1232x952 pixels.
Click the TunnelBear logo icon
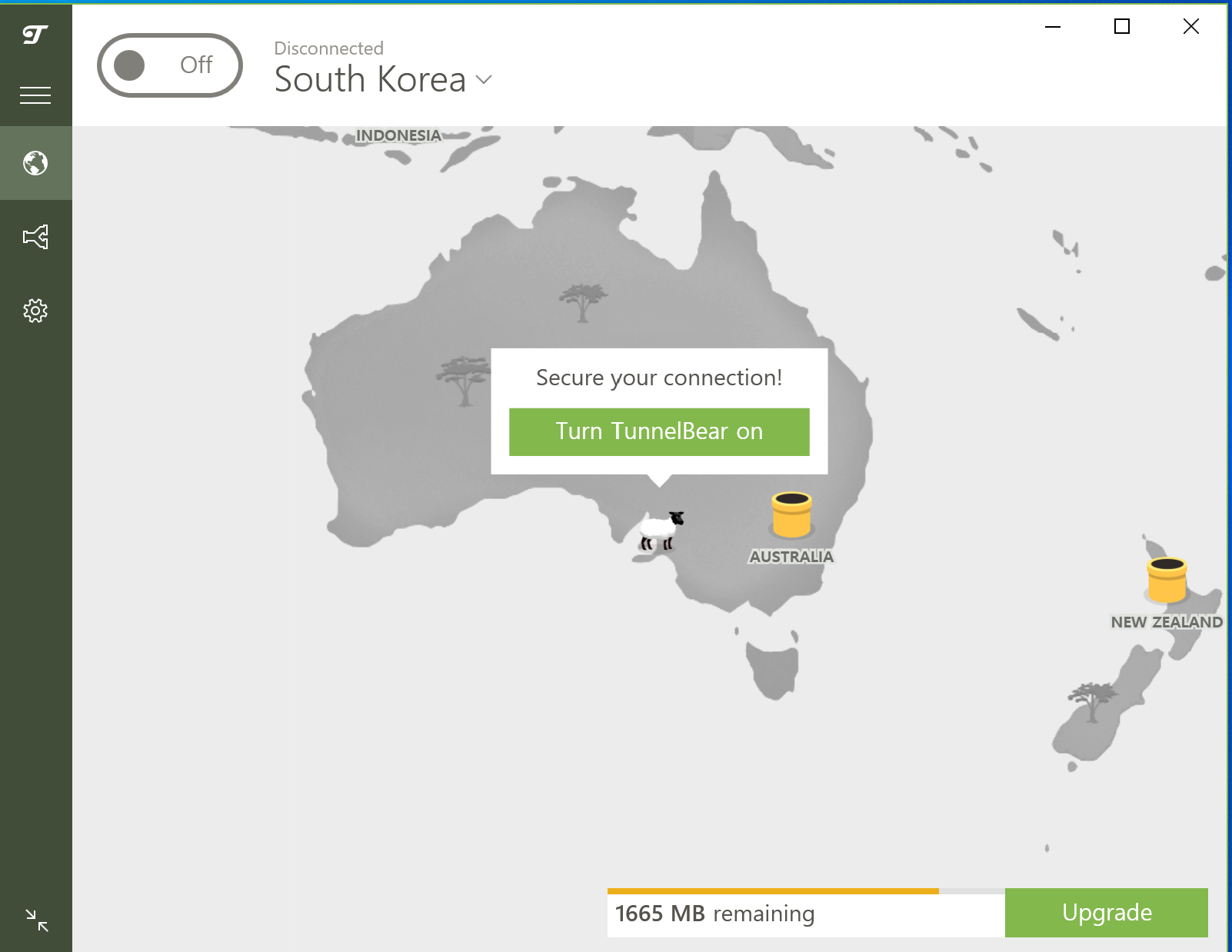(x=35, y=35)
